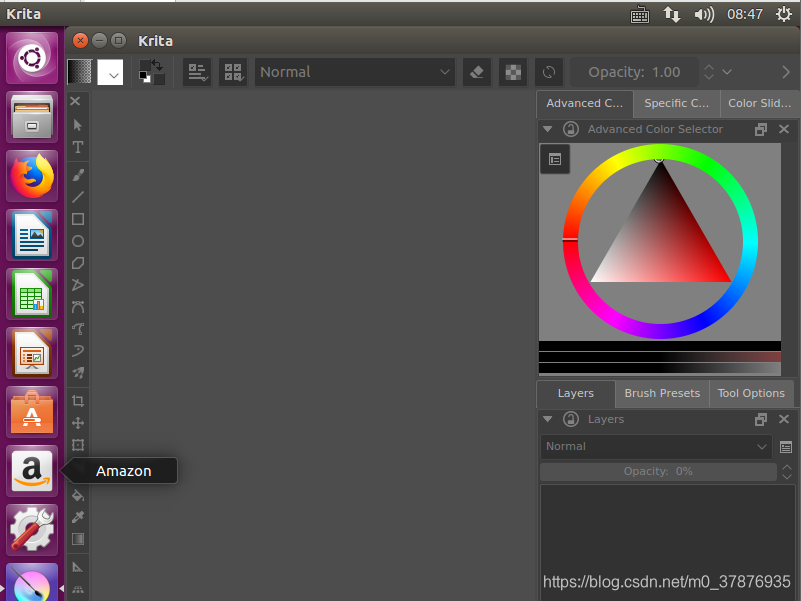Open the fill pattern dropdown

click(110, 72)
